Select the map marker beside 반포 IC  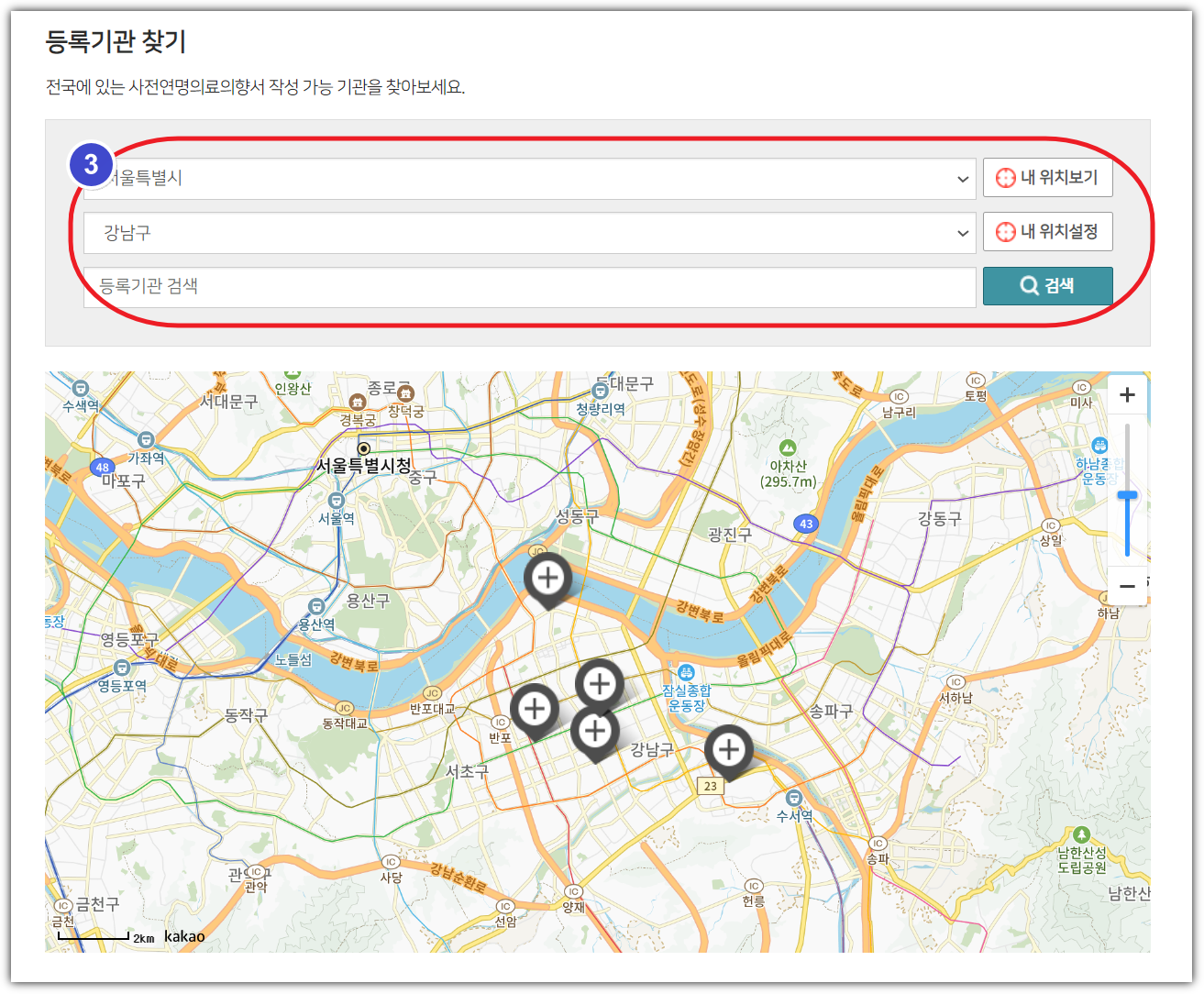tap(535, 709)
